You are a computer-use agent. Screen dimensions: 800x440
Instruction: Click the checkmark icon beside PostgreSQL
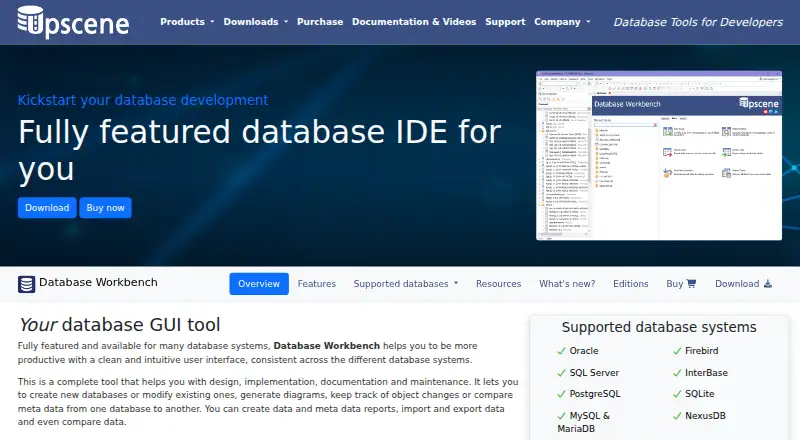coord(562,394)
